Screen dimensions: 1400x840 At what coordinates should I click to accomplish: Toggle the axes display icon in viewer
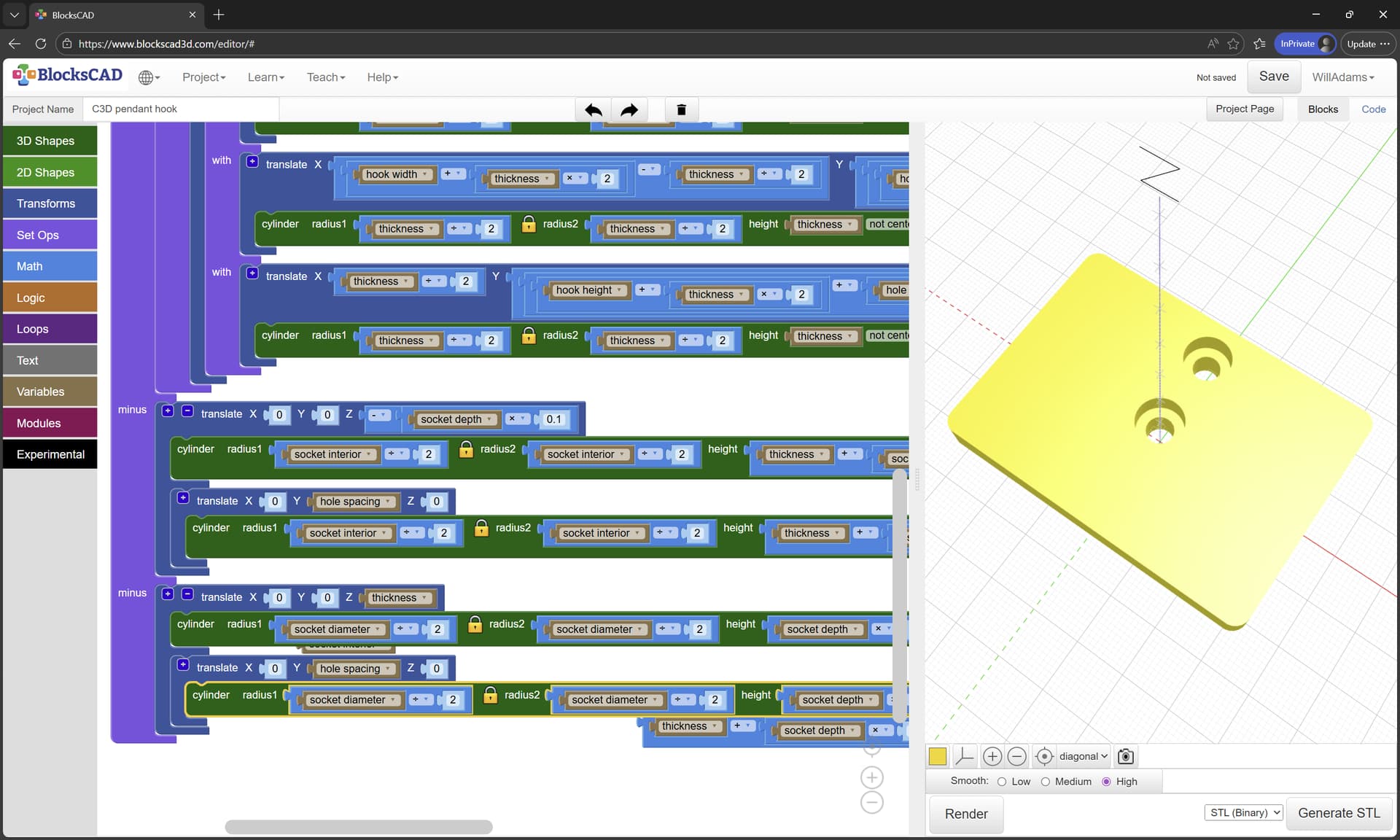964,756
